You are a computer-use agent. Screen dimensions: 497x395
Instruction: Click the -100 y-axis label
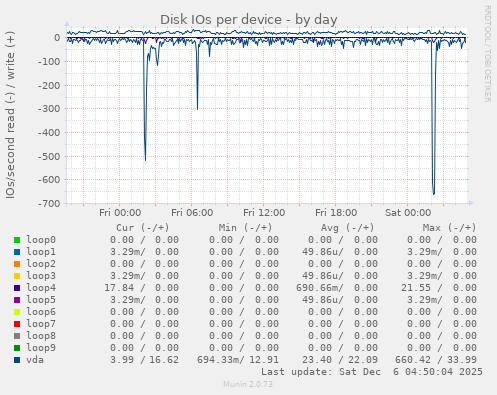point(49,62)
